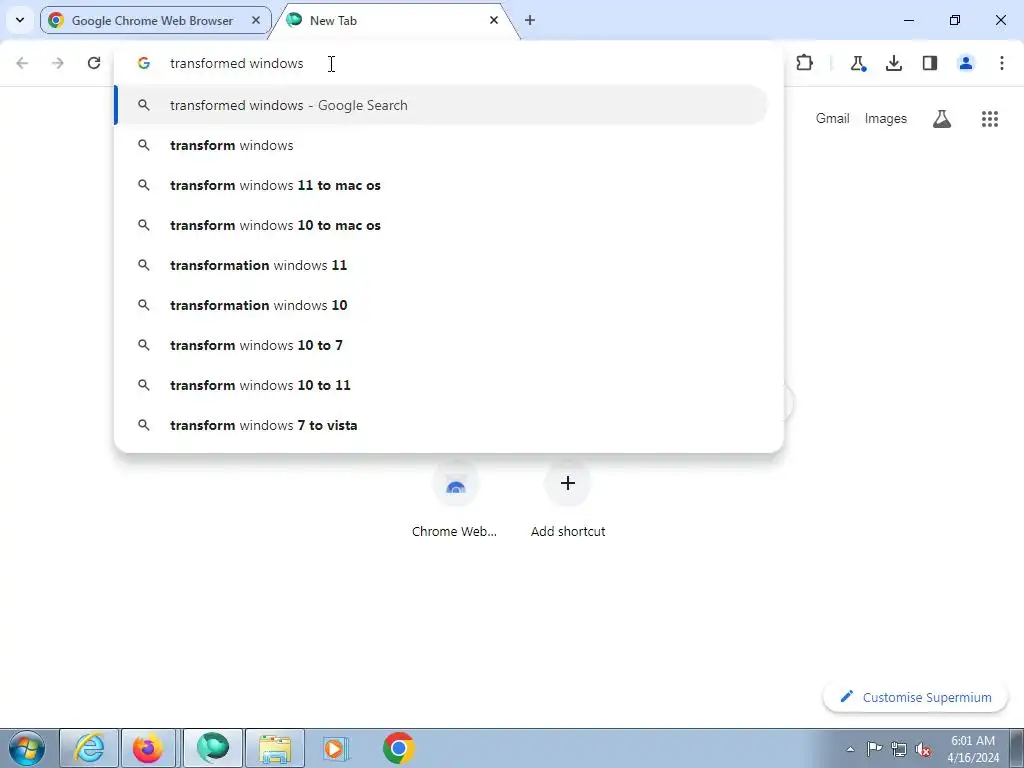Switch to Google Chrome Web Browser tab

click(x=155, y=20)
